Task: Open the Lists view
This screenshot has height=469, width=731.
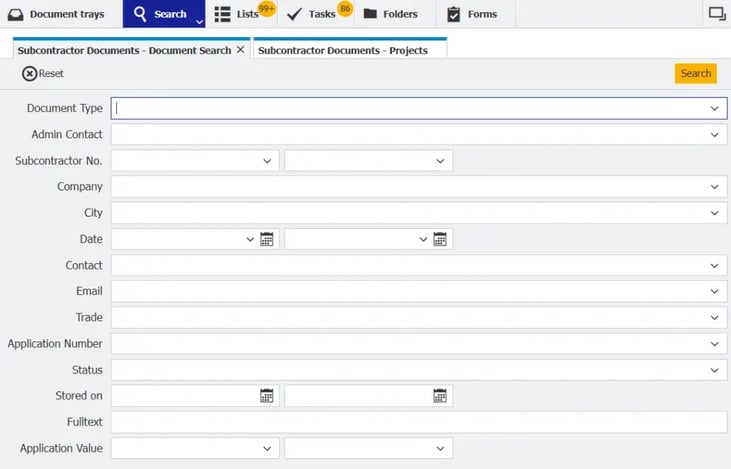Action: pos(236,14)
